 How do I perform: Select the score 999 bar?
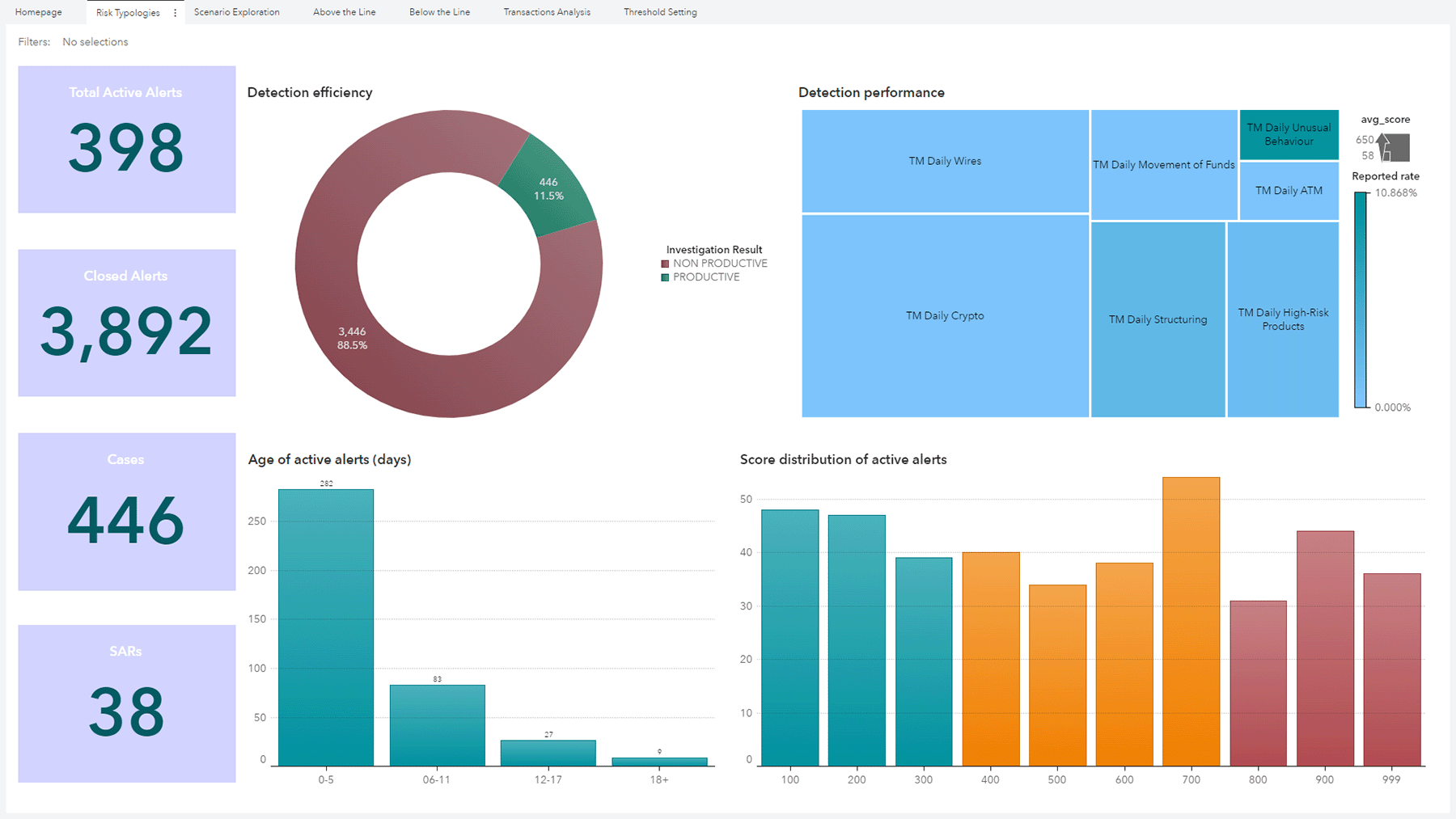(x=1392, y=669)
